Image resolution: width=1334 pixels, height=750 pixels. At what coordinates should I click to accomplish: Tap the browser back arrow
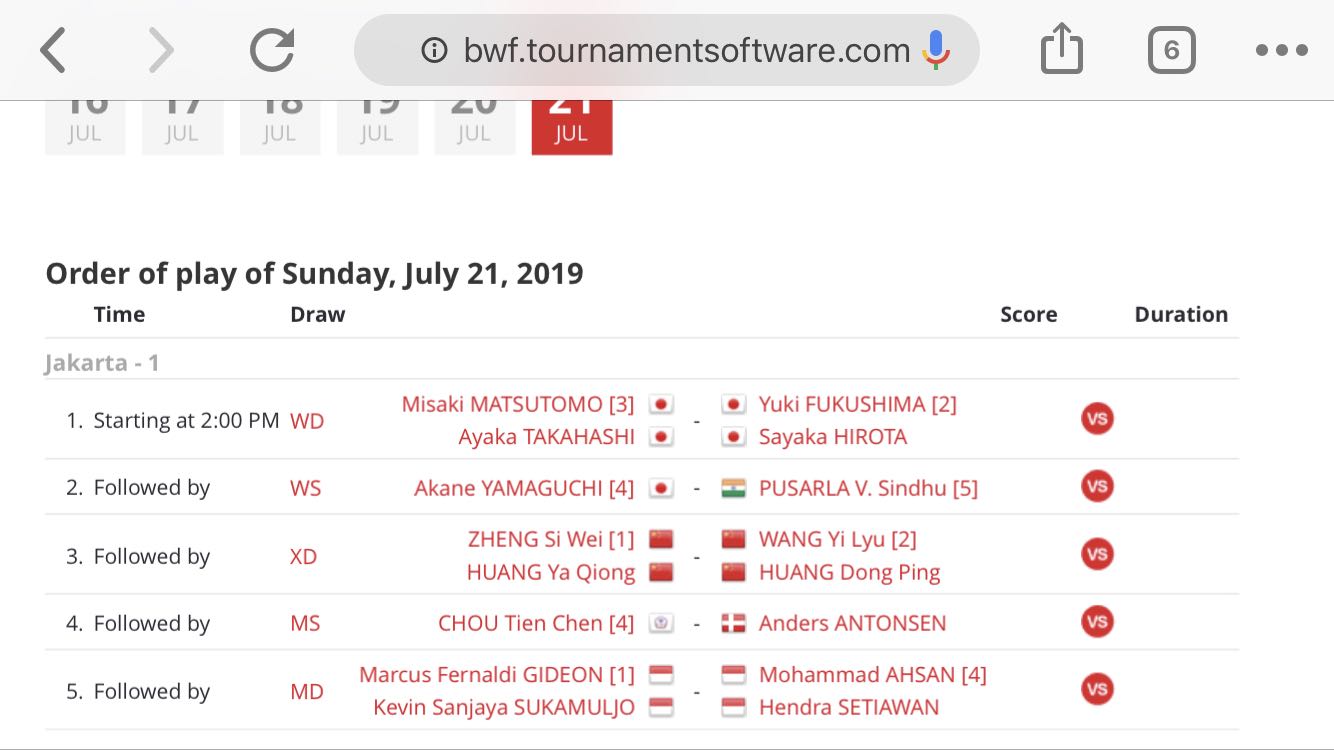click(53, 50)
